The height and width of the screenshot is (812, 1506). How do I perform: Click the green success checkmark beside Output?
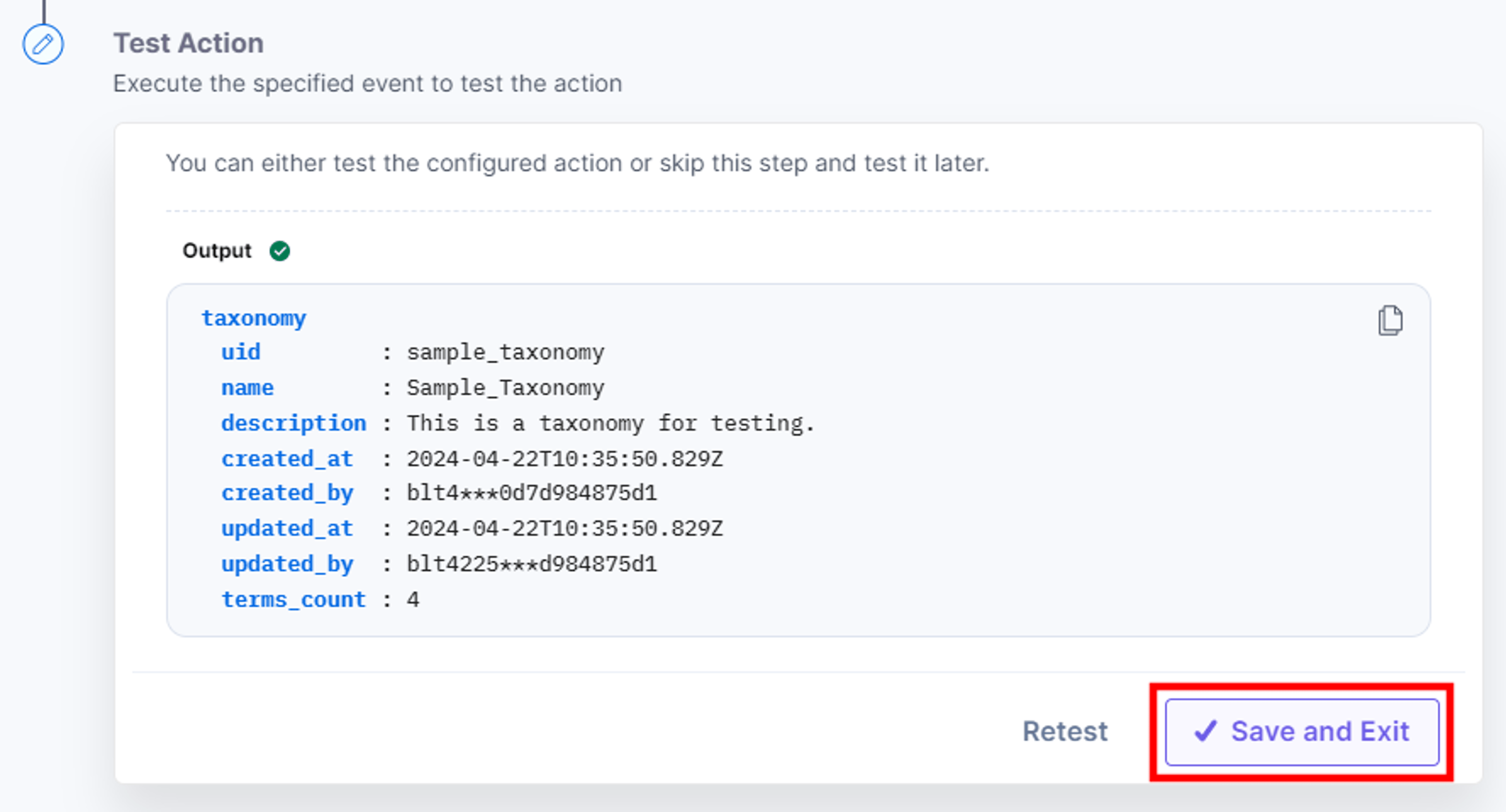tap(280, 251)
